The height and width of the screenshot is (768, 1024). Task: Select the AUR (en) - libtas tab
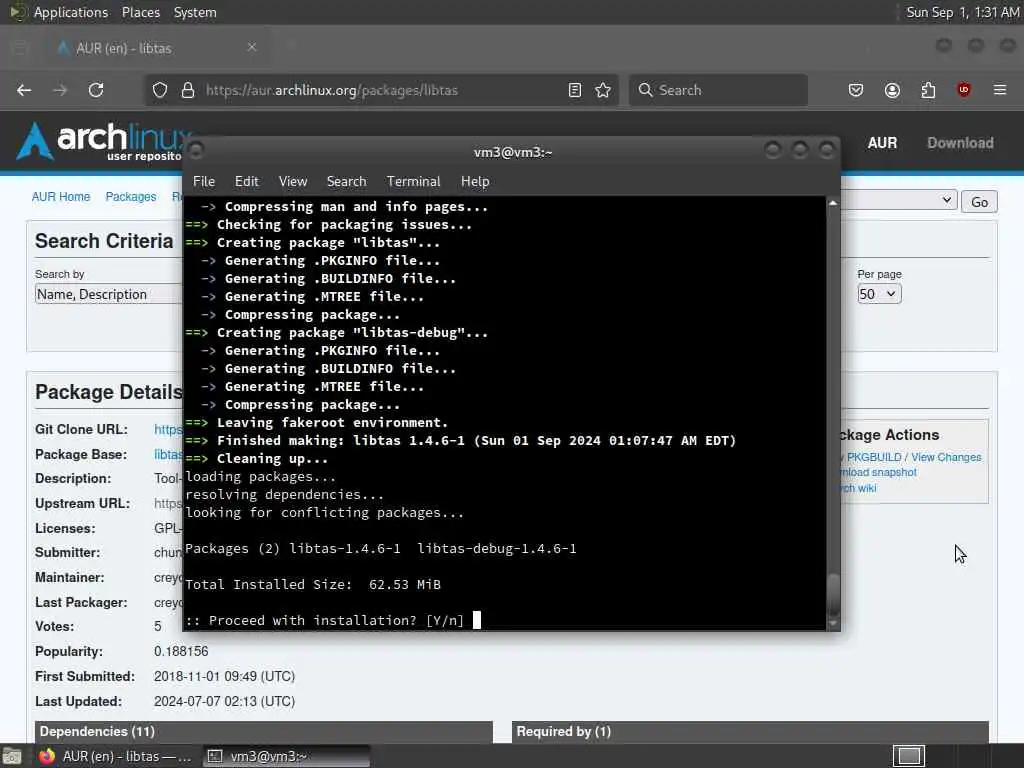click(157, 48)
